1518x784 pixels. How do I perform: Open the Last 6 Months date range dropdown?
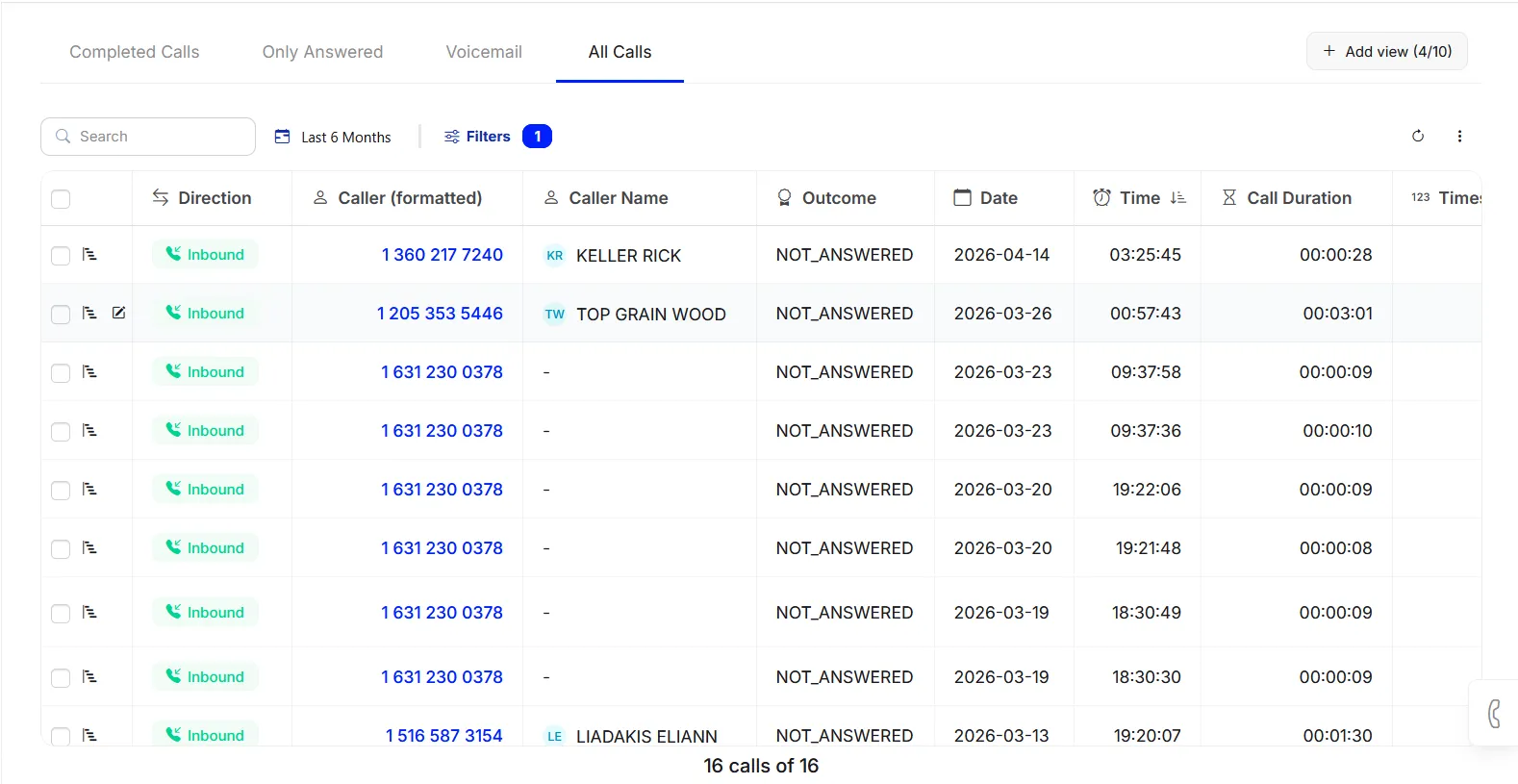click(333, 137)
